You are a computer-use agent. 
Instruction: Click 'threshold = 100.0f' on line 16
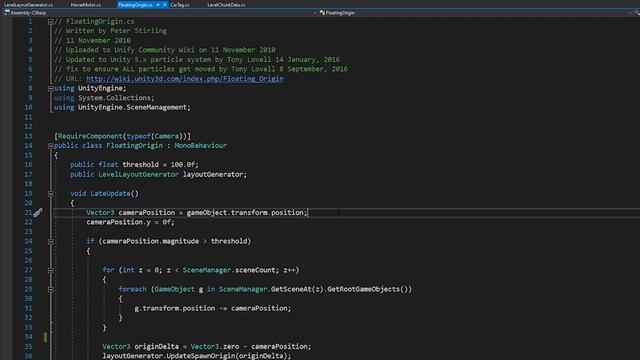point(159,164)
